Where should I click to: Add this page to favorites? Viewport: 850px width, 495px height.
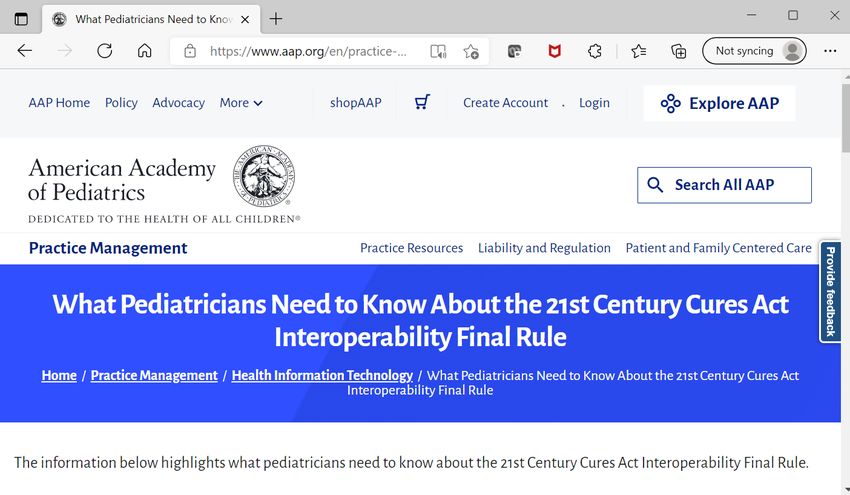(471, 52)
